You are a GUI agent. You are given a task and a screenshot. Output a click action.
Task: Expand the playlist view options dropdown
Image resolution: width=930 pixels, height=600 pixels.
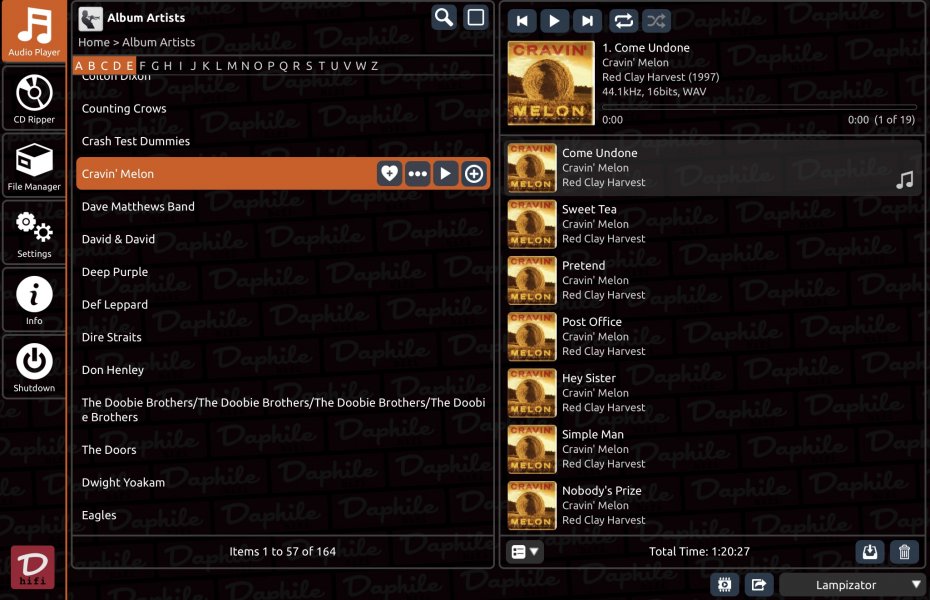[525, 552]
